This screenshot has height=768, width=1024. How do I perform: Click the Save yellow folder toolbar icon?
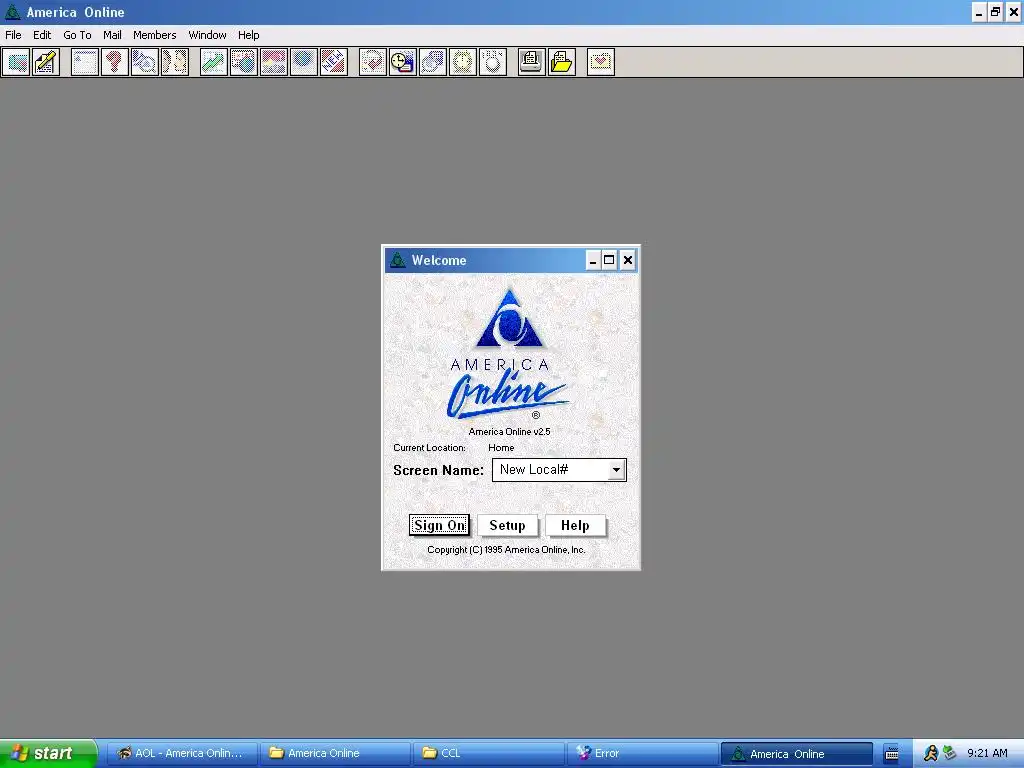[562, 62]
